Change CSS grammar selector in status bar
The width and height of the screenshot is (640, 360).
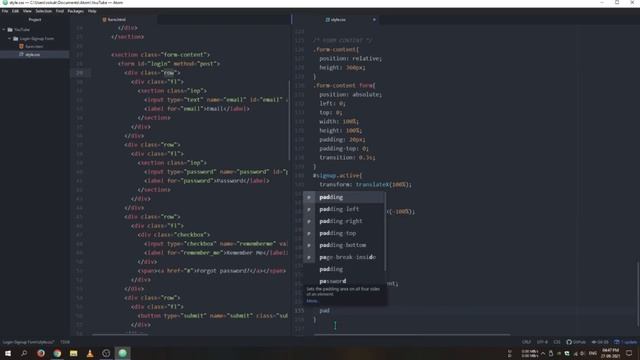[557, 342]
